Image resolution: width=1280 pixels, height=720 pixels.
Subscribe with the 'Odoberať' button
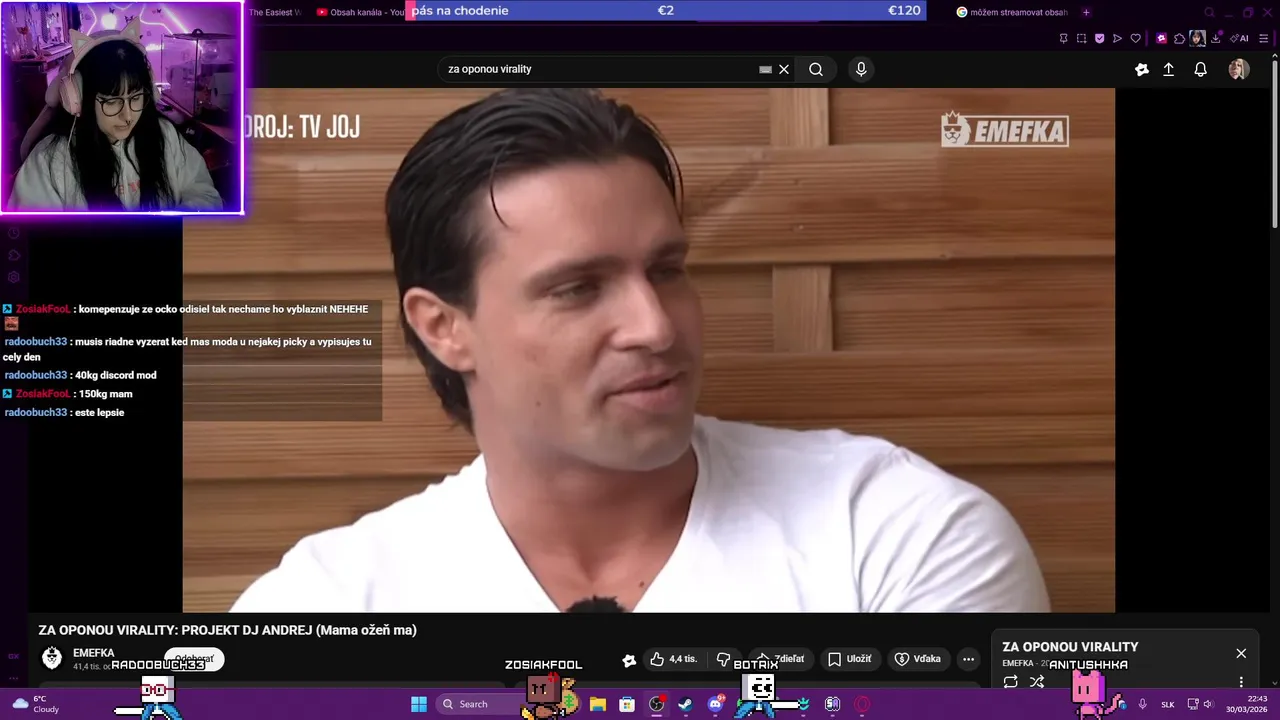(194, 659)
